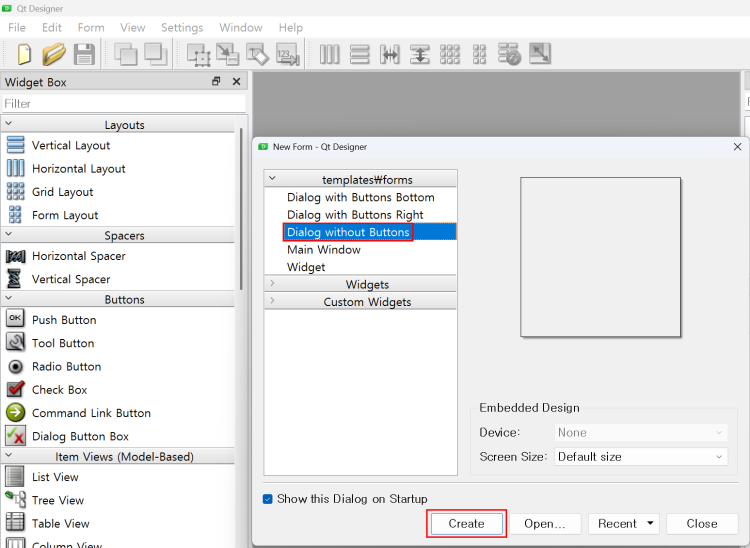The height and width of the screenshot is (548, 750).
Task: Open the Settings menu
Action: pyautogui.click(x=182, y=28)
